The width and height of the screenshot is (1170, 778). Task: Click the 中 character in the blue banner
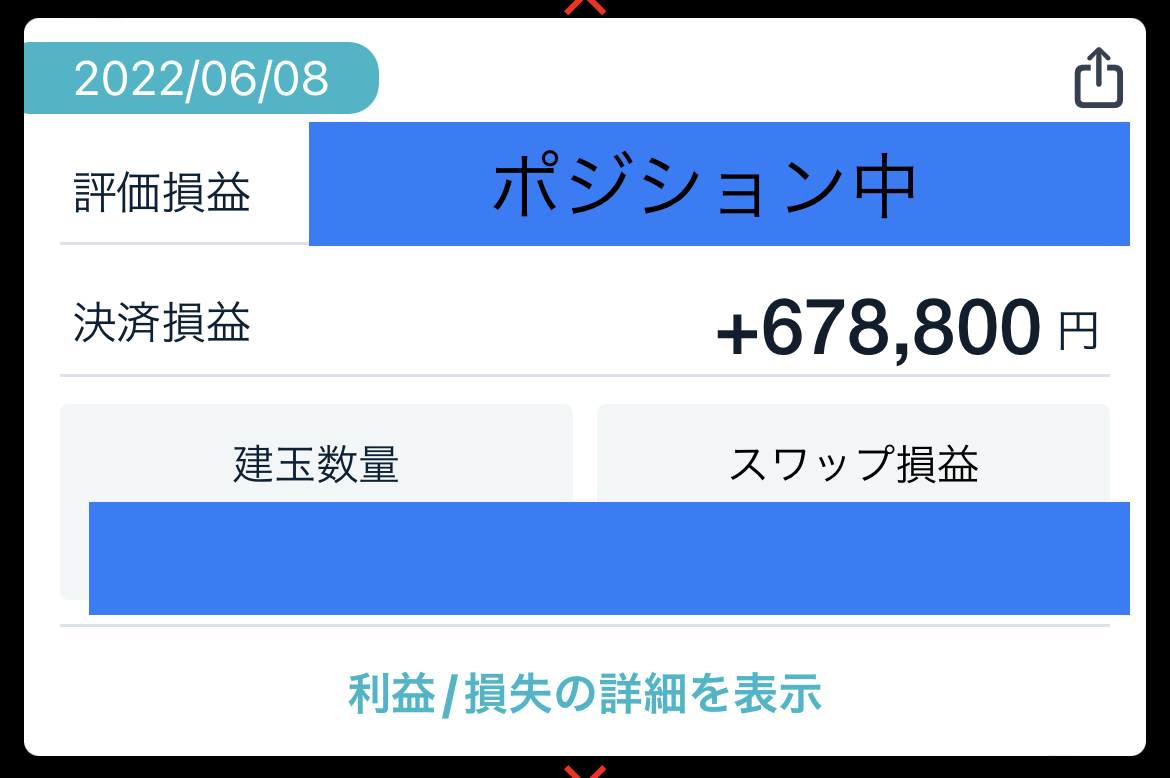tap(885, 185)
